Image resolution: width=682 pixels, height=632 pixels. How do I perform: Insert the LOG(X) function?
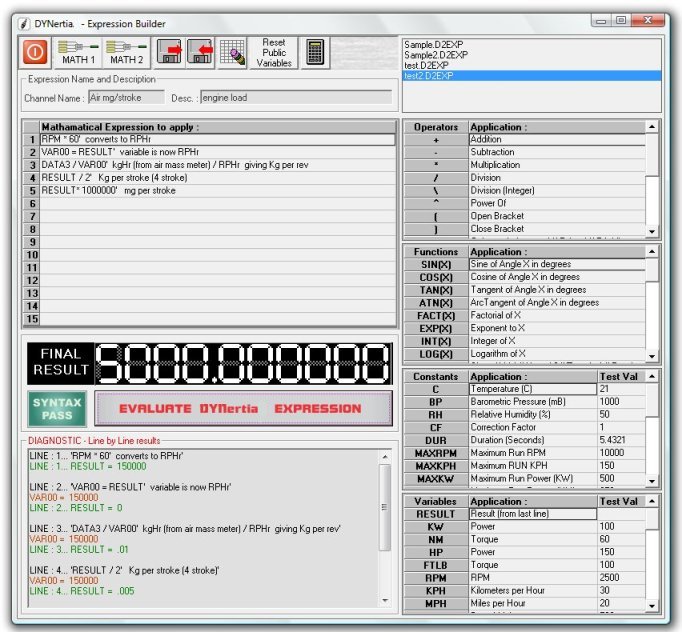click(436, 354)
